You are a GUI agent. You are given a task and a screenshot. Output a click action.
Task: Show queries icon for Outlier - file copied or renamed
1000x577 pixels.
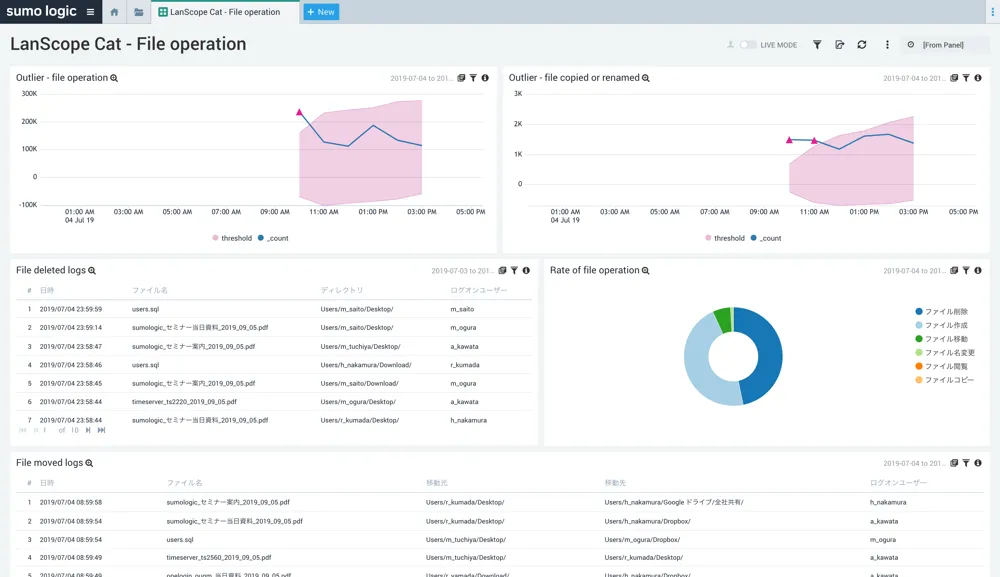point(954,78)
